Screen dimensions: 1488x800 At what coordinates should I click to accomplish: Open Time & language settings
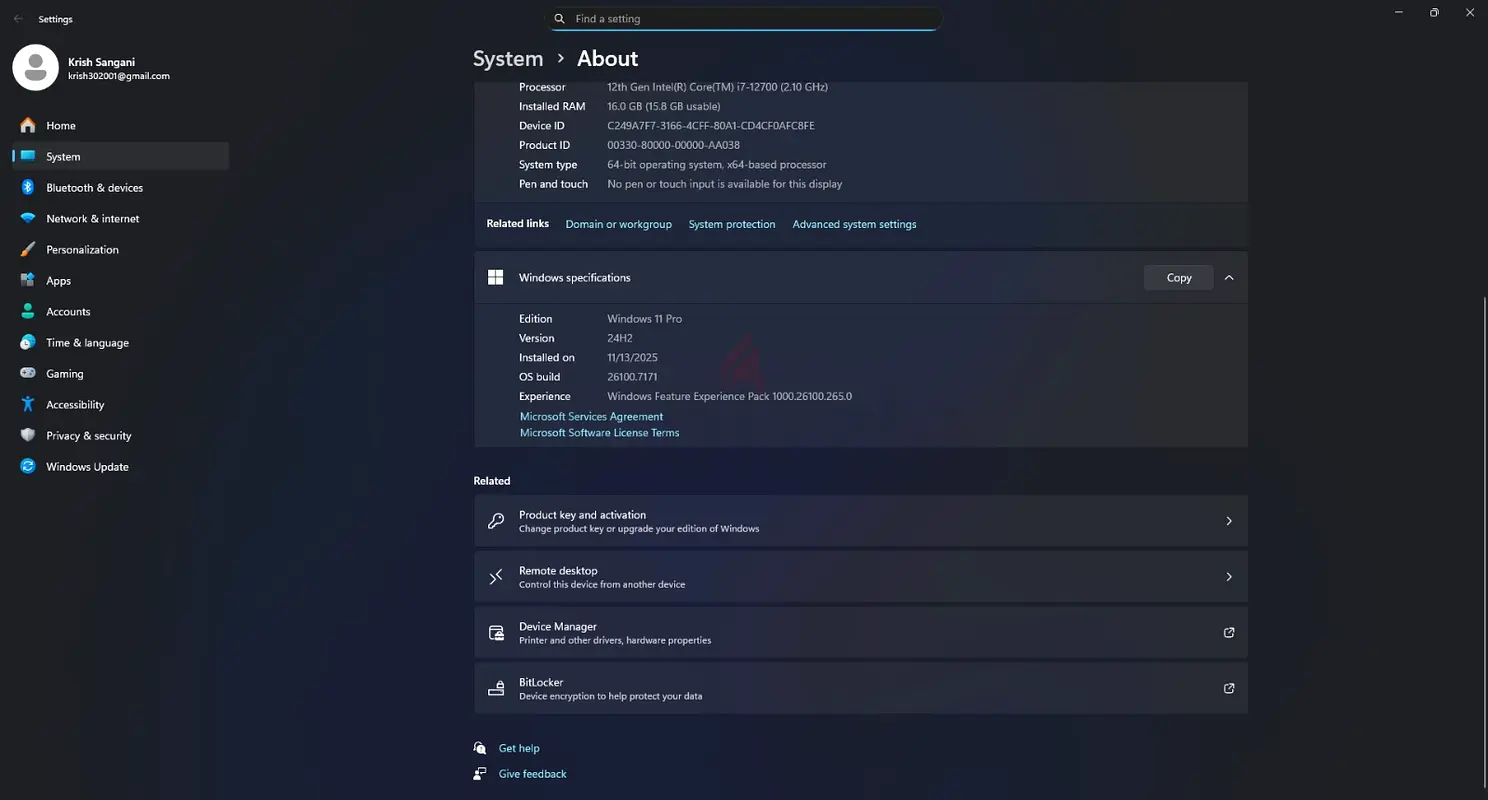click(x=120, y=342)
